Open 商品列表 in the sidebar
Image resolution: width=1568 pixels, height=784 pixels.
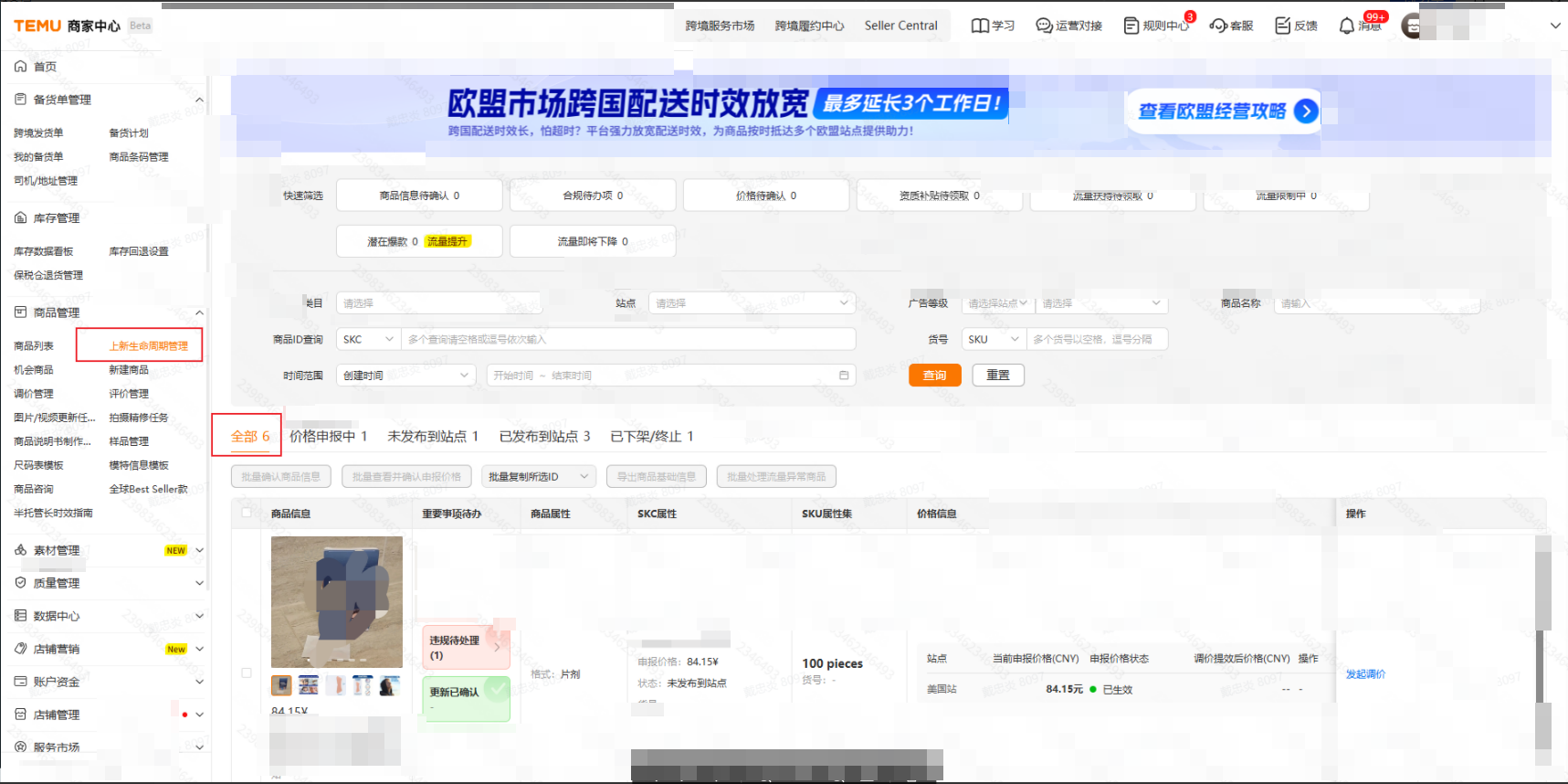34,345
